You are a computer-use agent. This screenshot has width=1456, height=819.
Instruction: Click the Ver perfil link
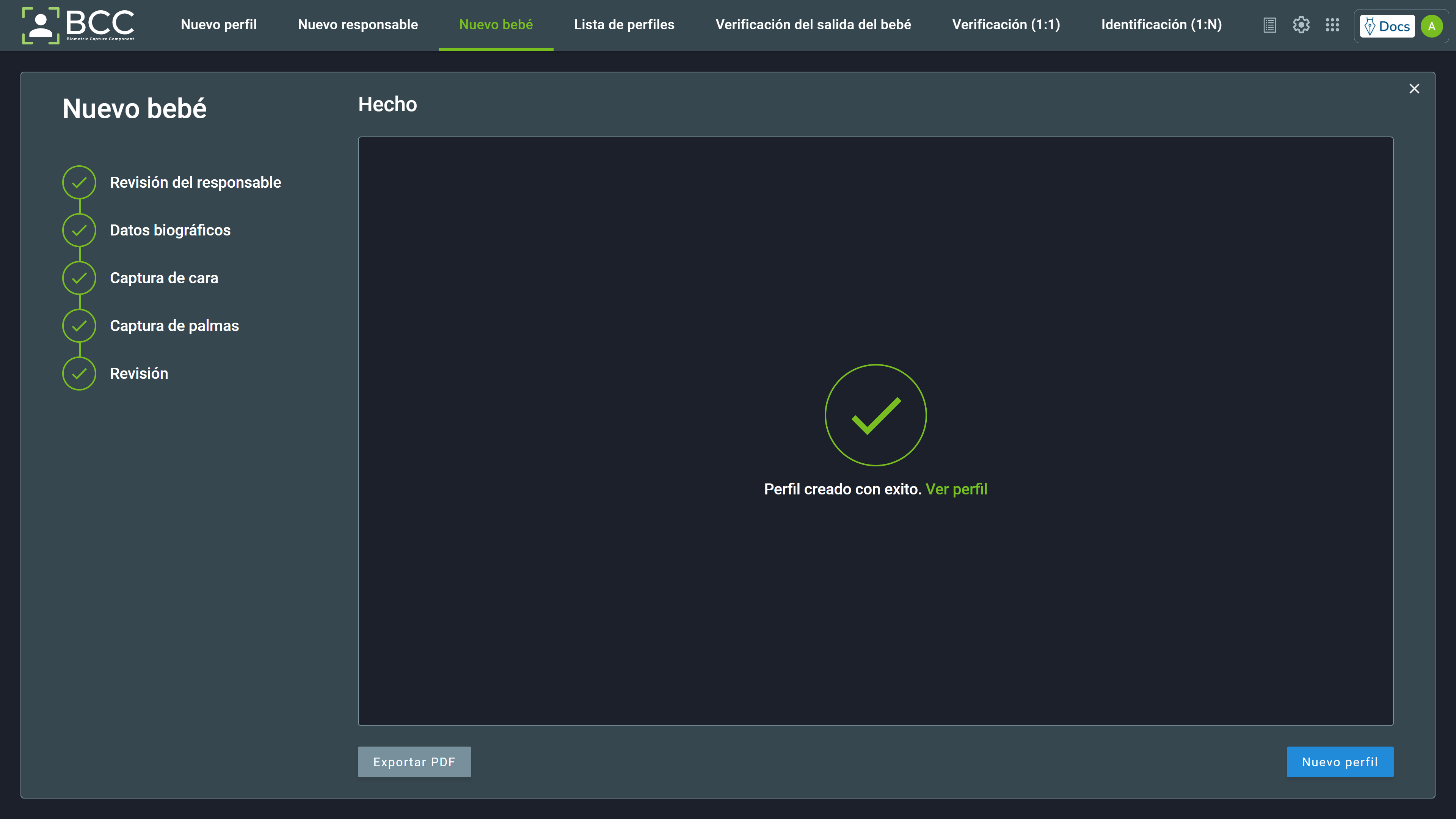[956, 489]
